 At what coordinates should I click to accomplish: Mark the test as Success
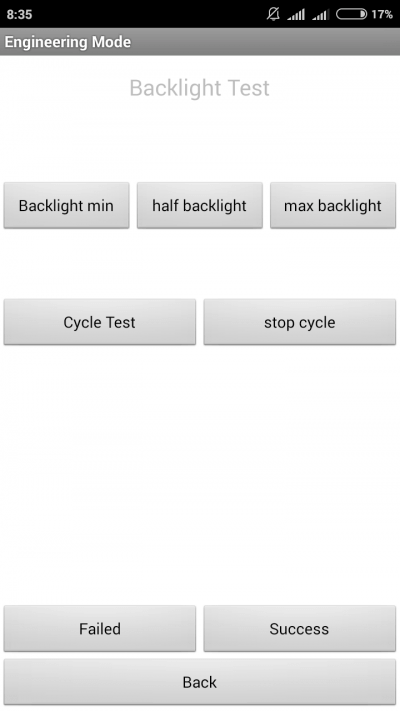(x=300, y=628)
